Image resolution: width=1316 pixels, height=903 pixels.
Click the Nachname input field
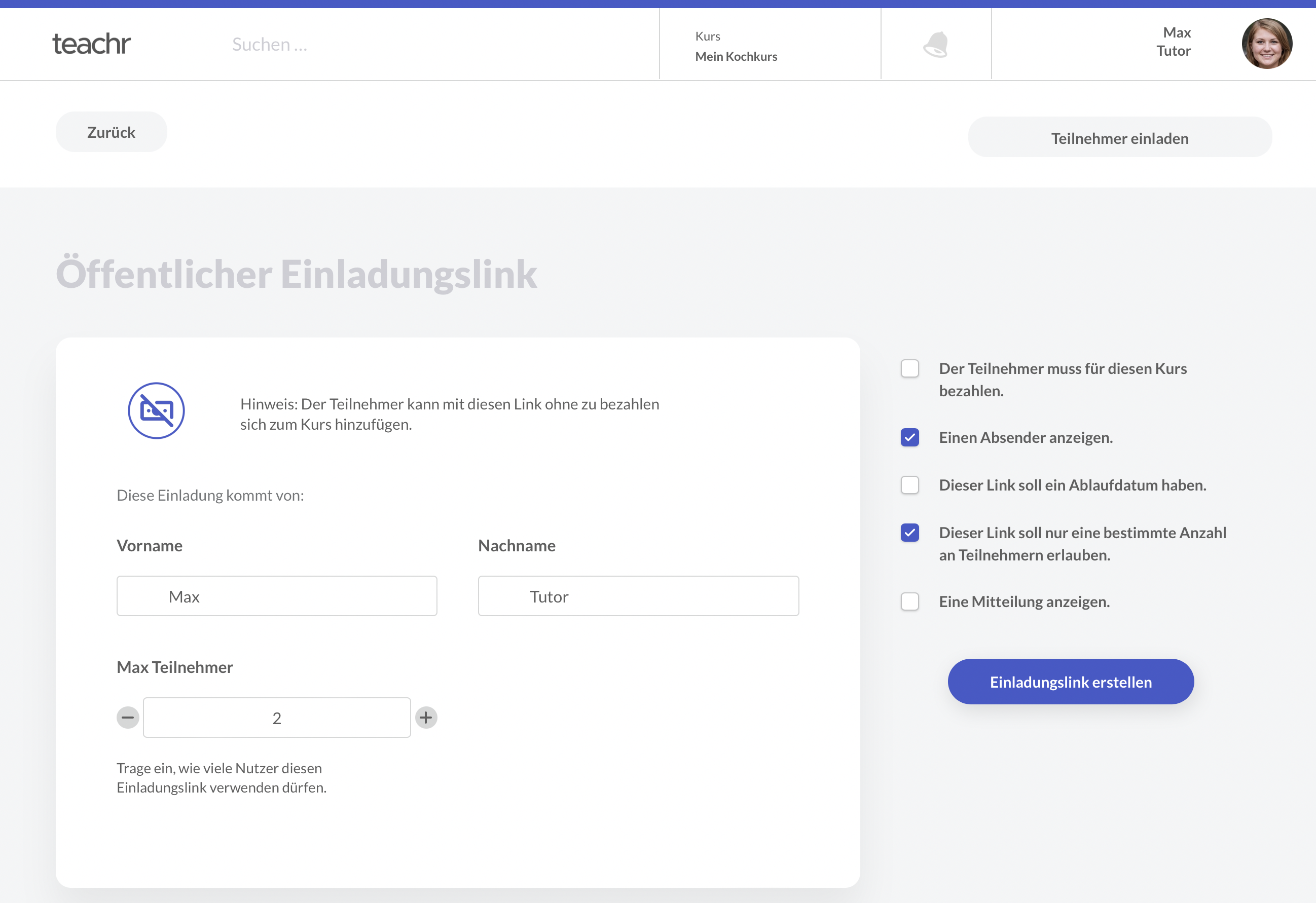tap(638, 596)
